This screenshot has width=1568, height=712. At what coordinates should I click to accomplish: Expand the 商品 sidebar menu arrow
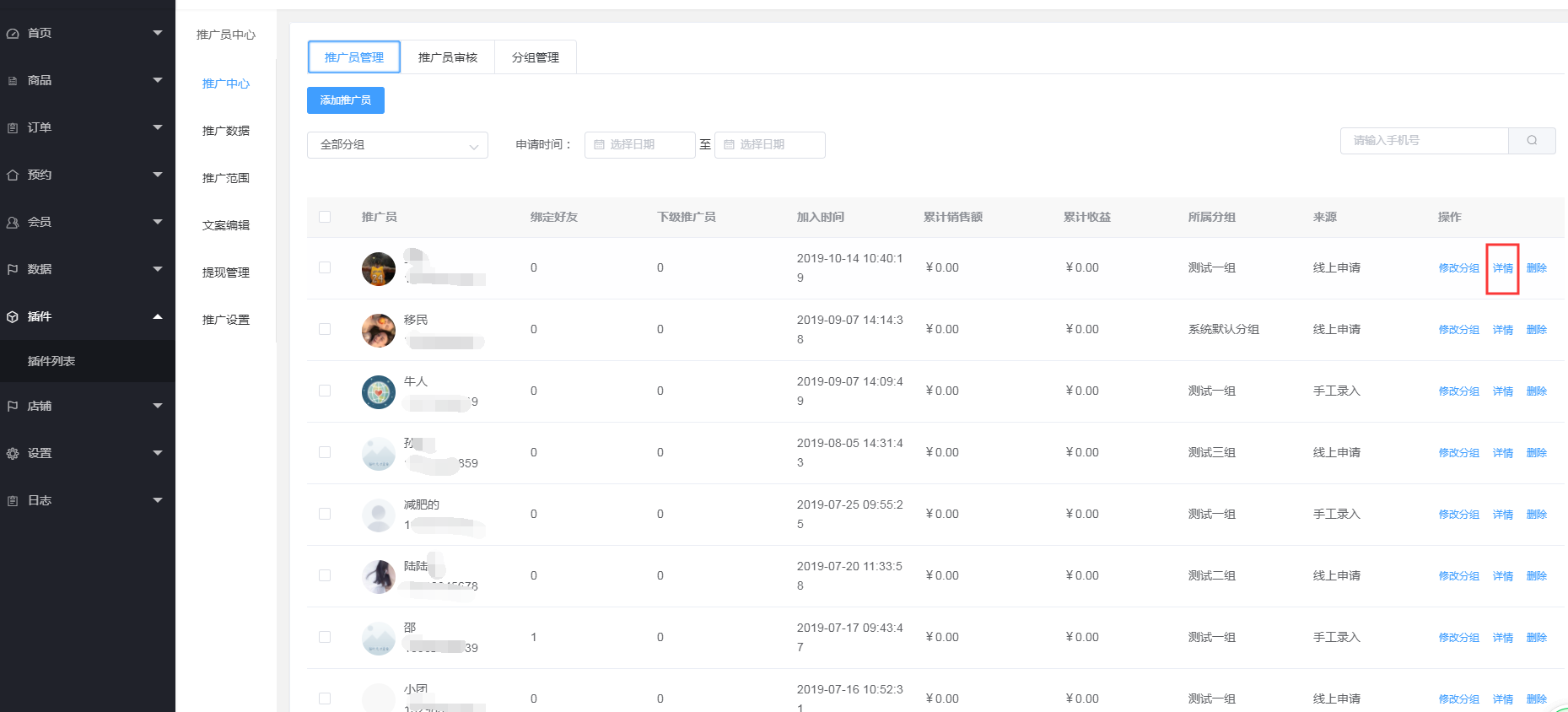click(158, 80)
